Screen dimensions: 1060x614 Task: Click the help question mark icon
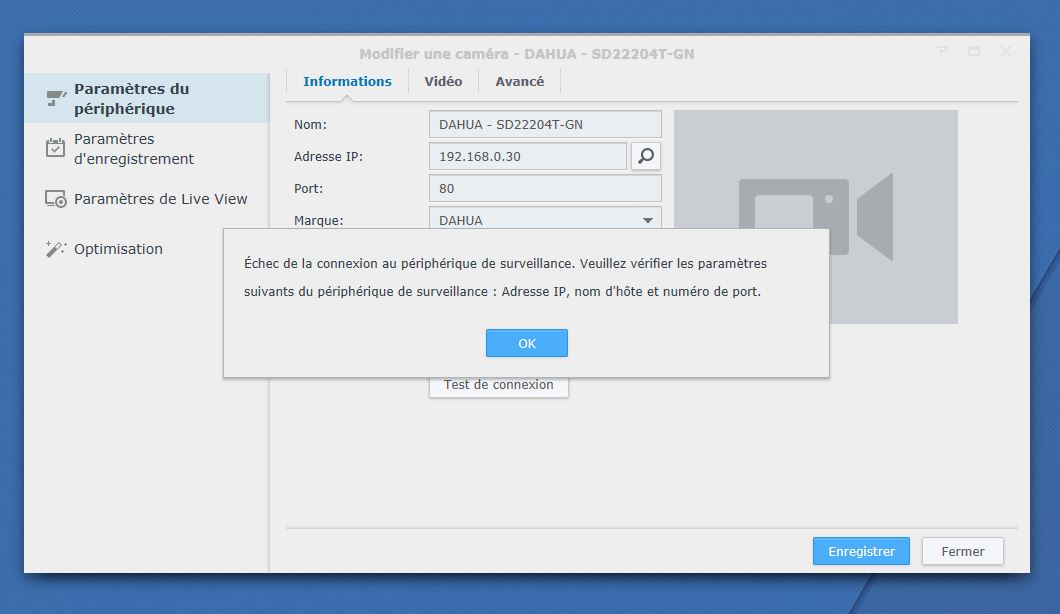coord(943,51)
